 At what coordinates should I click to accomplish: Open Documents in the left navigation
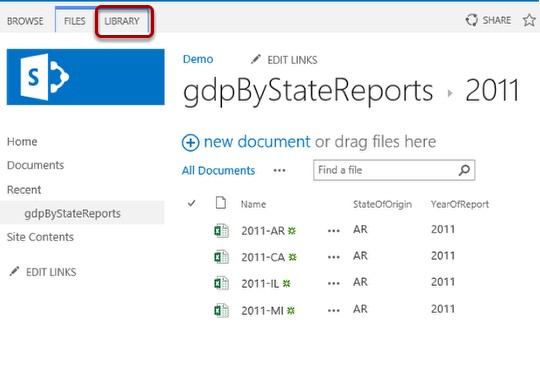[x=35, y=165]
